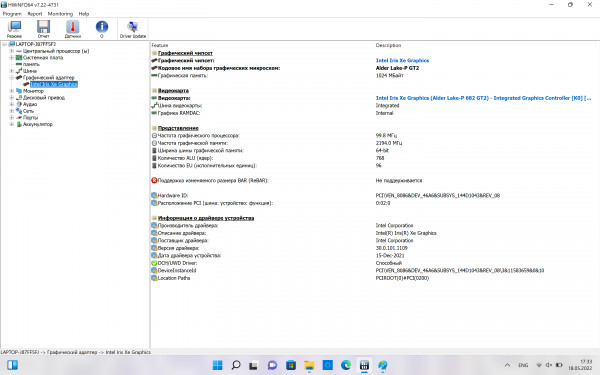The width and height of the screenshot is (600, 375).
Task: Select Intel Iris Xe Graphics in tree
Action: [x=54, y=84]
